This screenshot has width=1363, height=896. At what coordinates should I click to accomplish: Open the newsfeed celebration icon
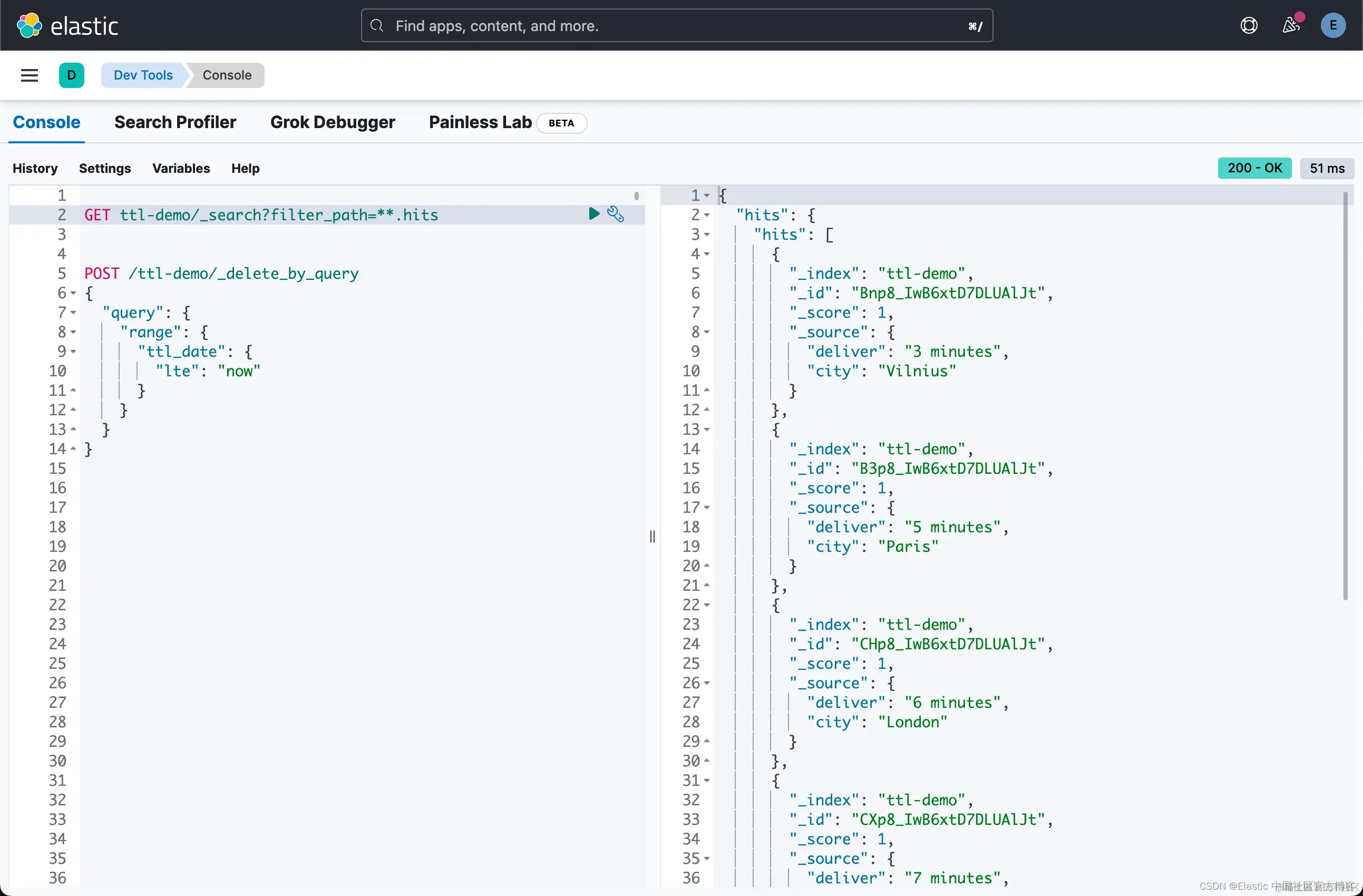pyautogui.click(x=1290, y=26)
